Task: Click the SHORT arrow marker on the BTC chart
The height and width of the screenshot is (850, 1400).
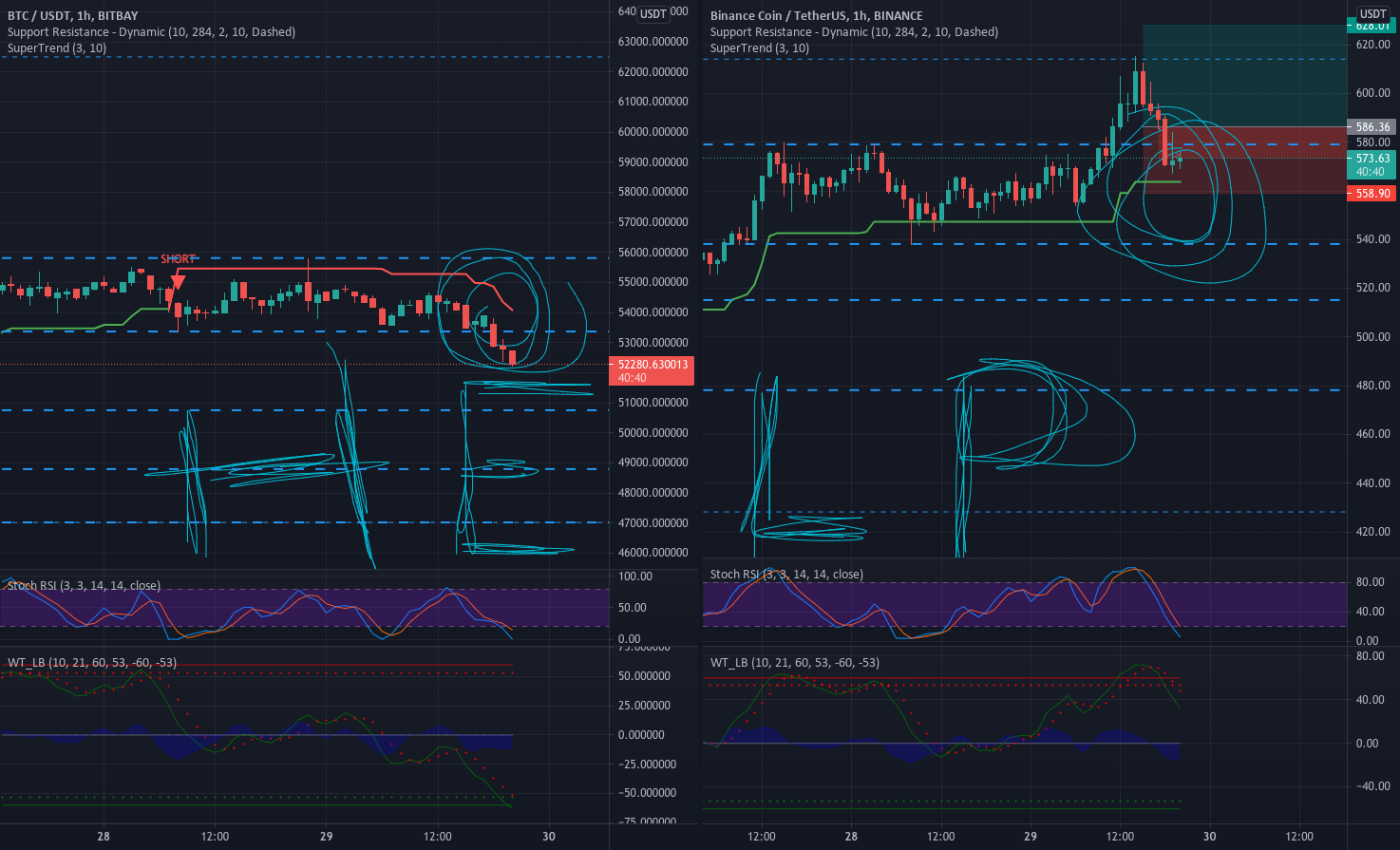Action: pos(179,258)
